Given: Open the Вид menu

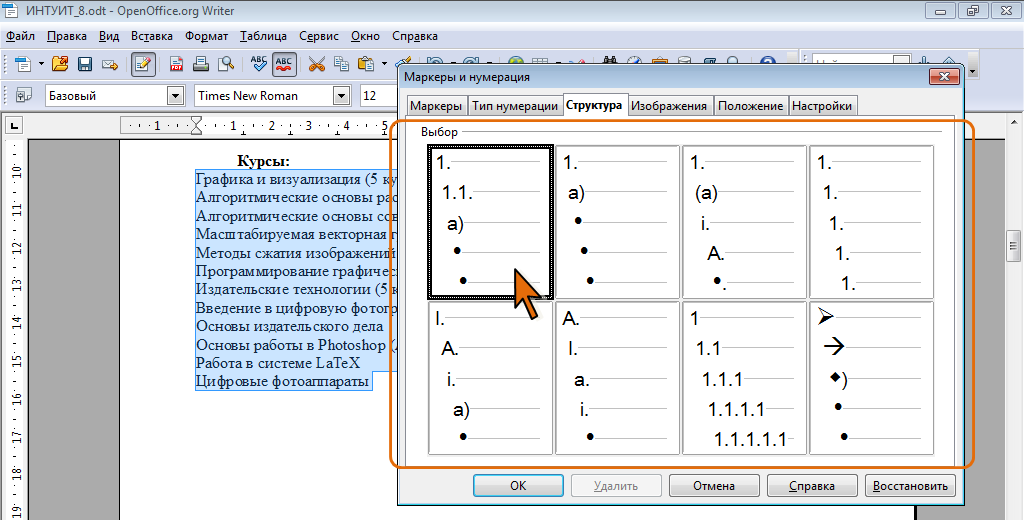Looking at the screenshot, I should coord(109,36).
